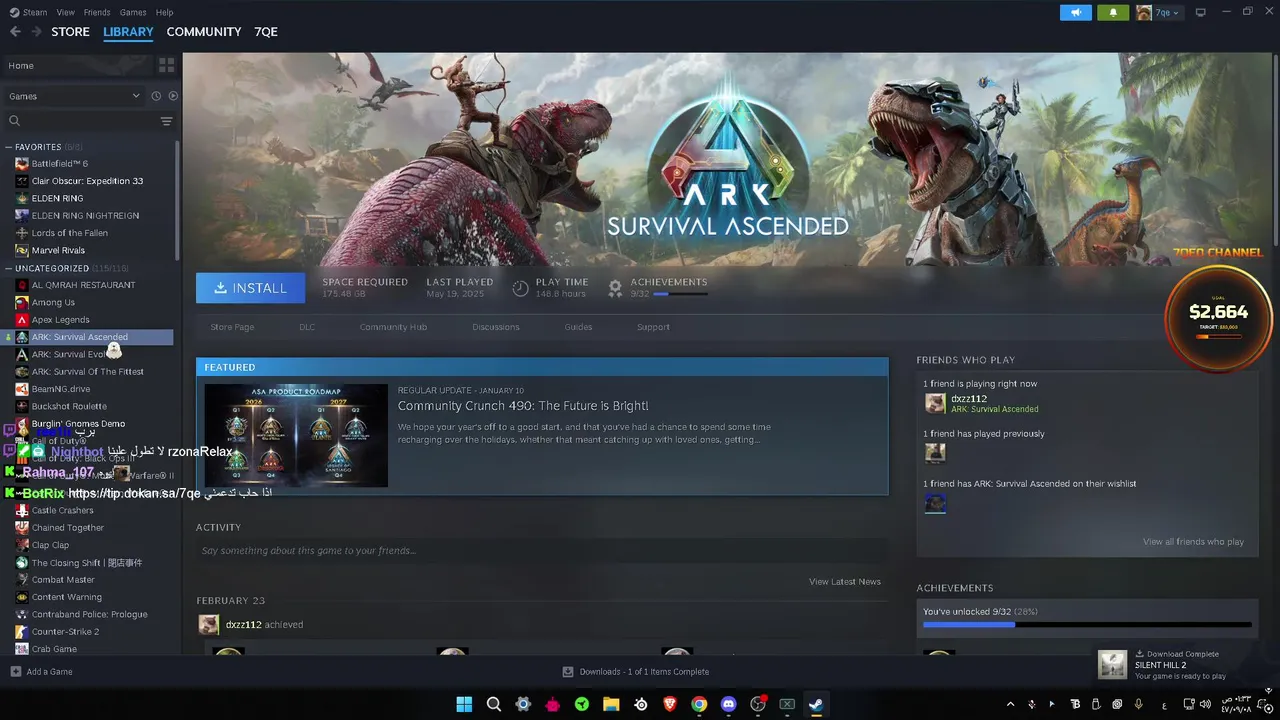Open Windows taskbar search

point(494,704)
